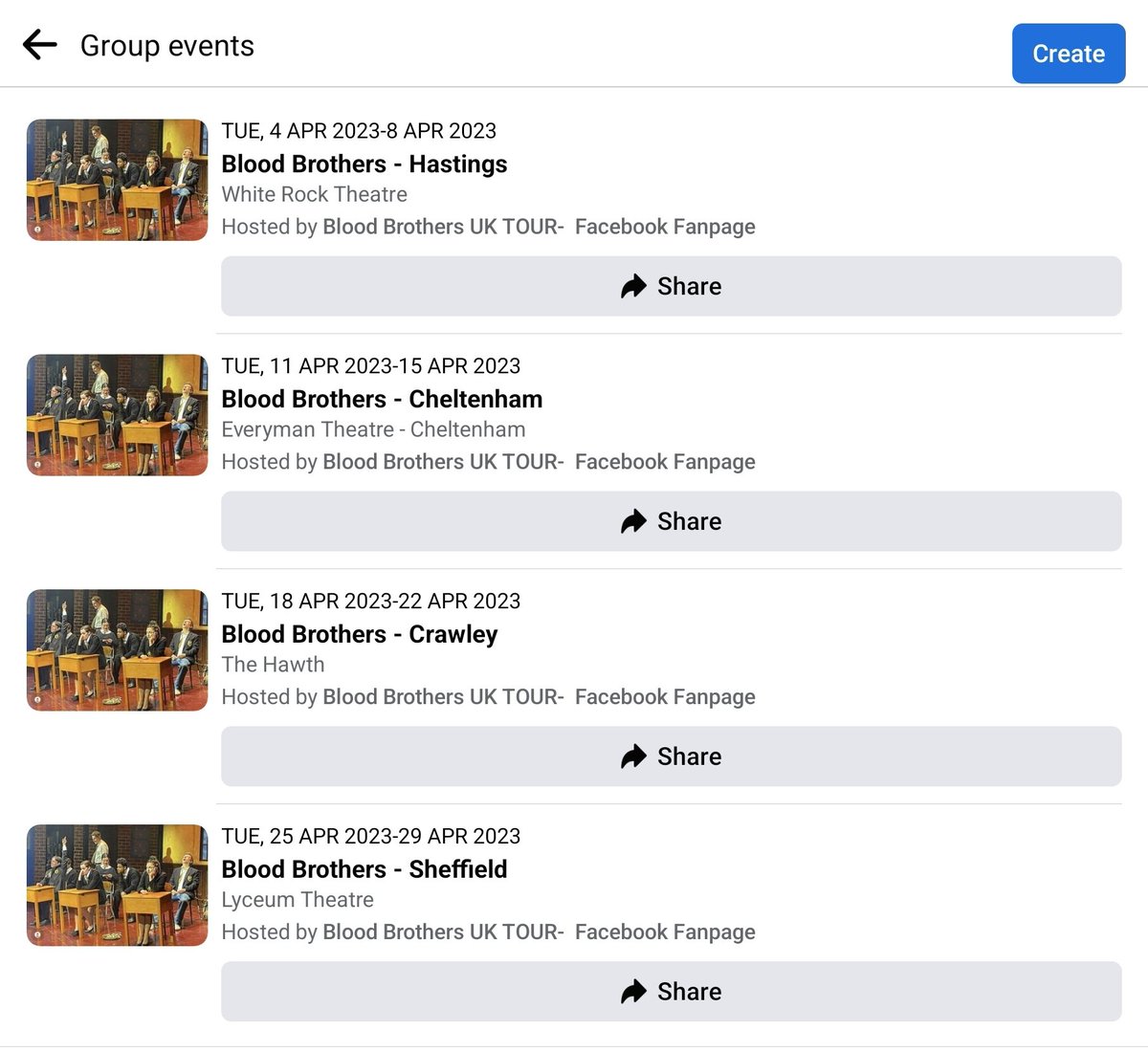1148x1052 pixels.
Task: Share the Blood Brothers Sheffield event
Action: [671, 992]
